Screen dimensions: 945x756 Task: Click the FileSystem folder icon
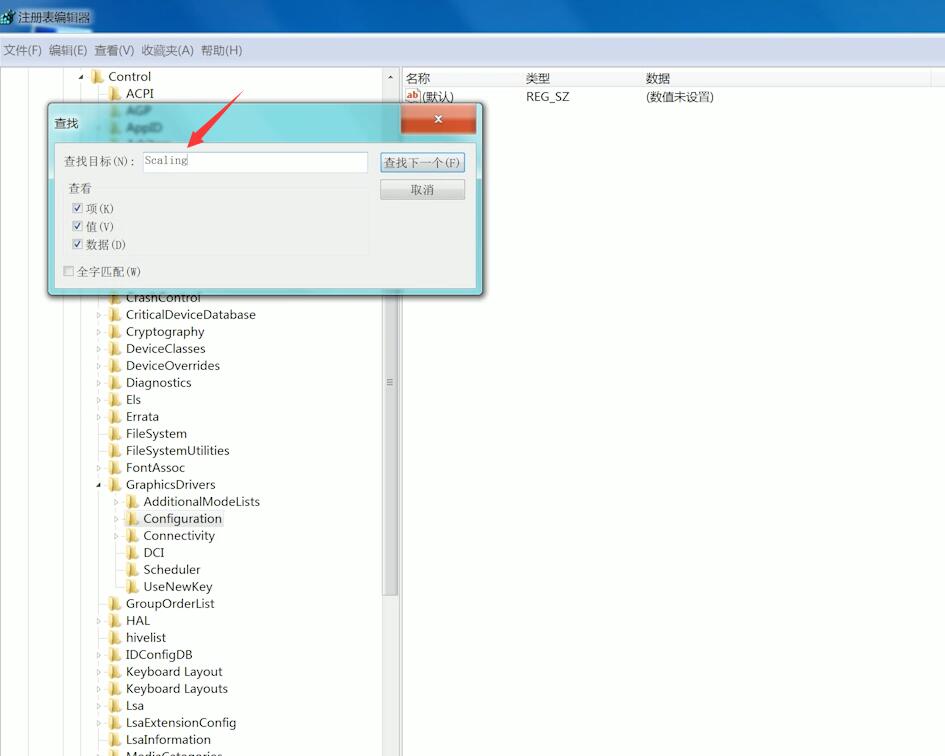point(115,433)
